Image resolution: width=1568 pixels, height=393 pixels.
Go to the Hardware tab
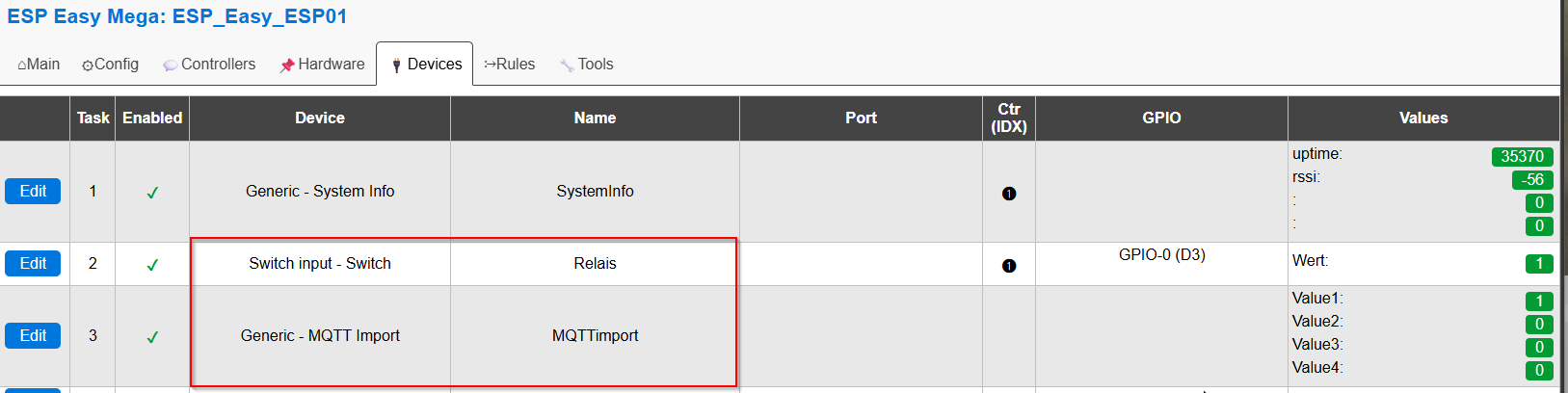[x=322, y=65]
